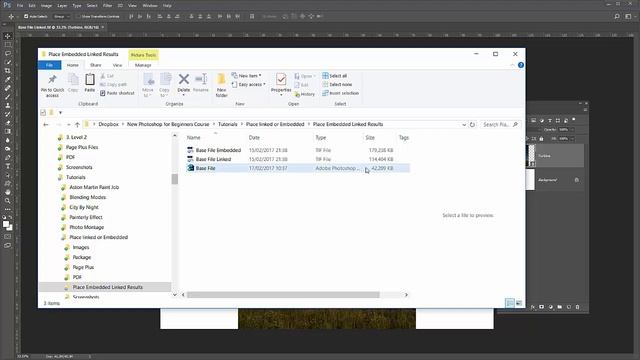Toggle Auto-Select checkbox in options bar

pyautogui.click(x=26, y=16)
